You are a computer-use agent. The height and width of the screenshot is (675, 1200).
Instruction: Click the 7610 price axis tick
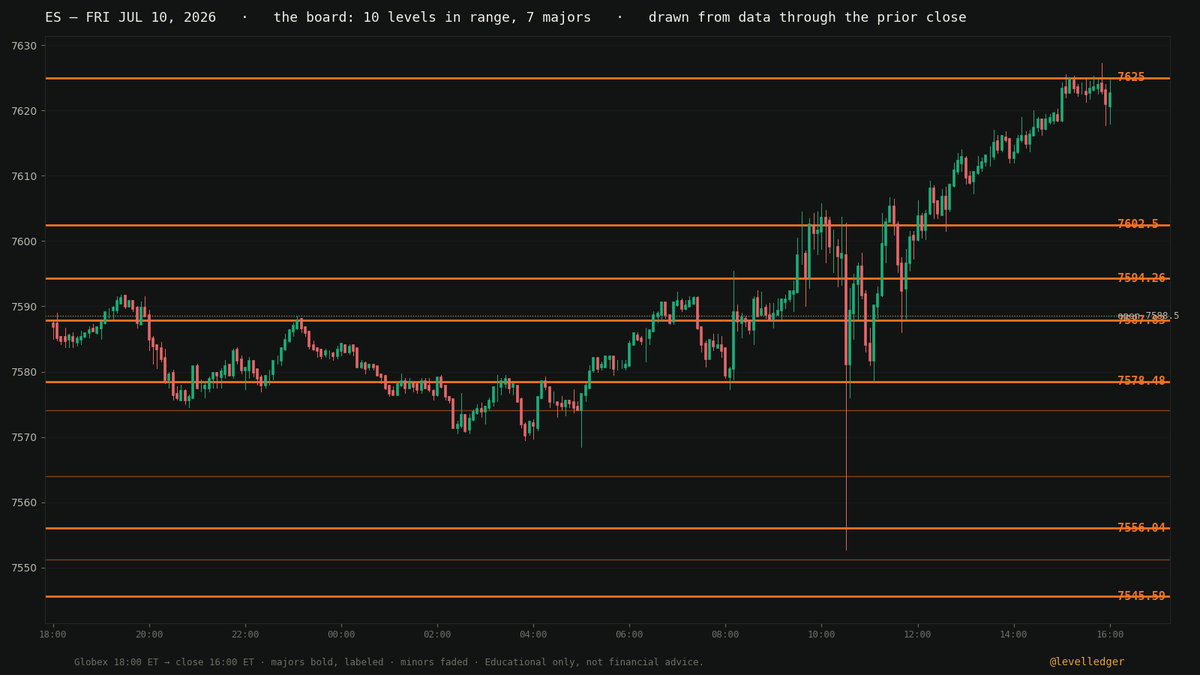(23, 177)
